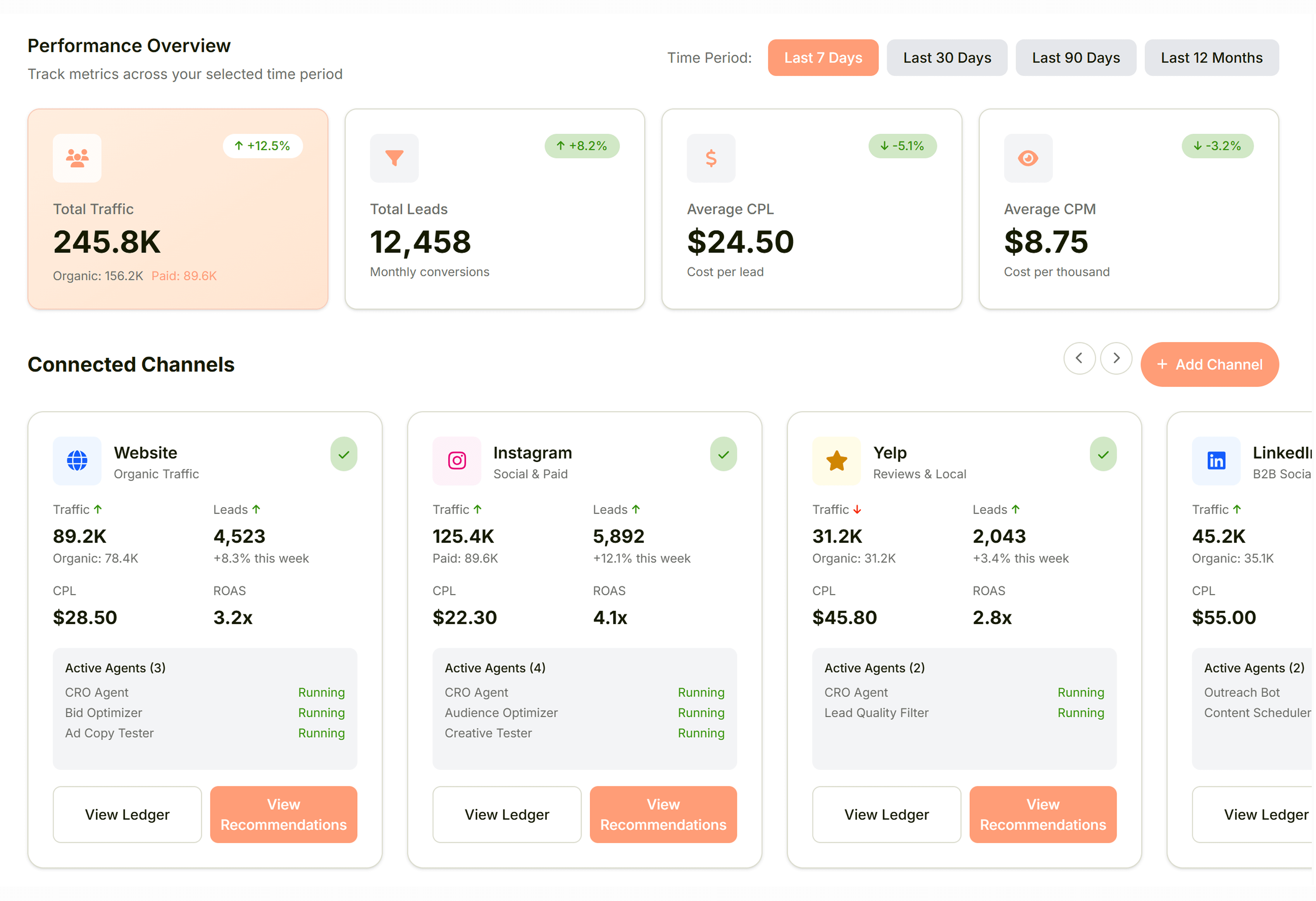Click the Instagram channel icon
Viewport: 1316px width, 901px height.
coord(456,460)
